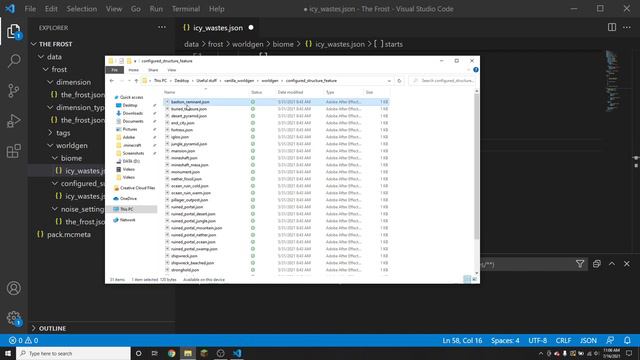Select pack.mcmeta in the VS Code Explorer tree
Screen dimensions: 640x360
tap(69, 234)
